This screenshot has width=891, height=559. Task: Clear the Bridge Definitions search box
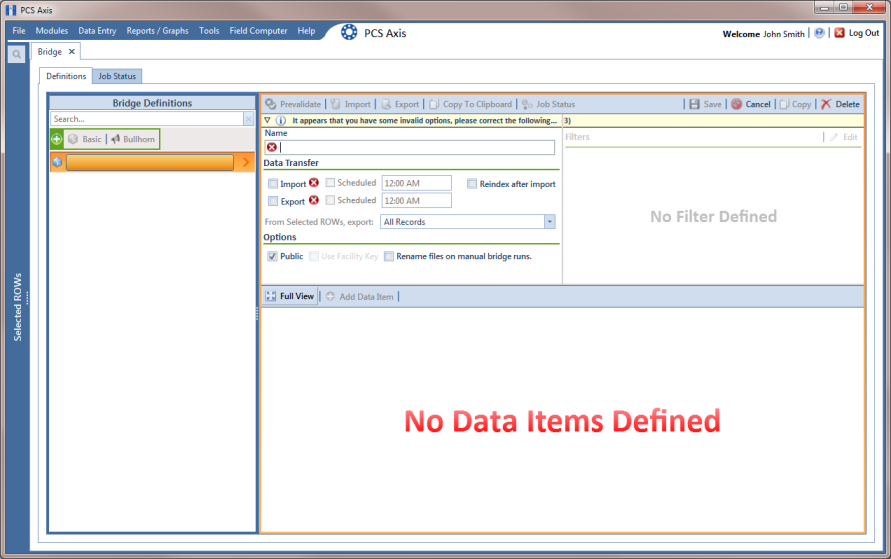248,119
